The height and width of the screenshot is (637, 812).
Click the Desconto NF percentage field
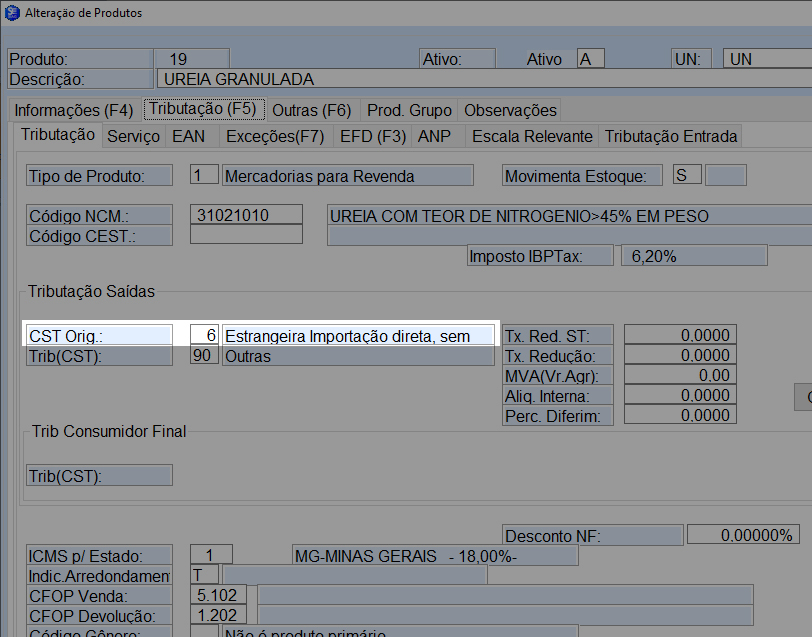(743, 535)
